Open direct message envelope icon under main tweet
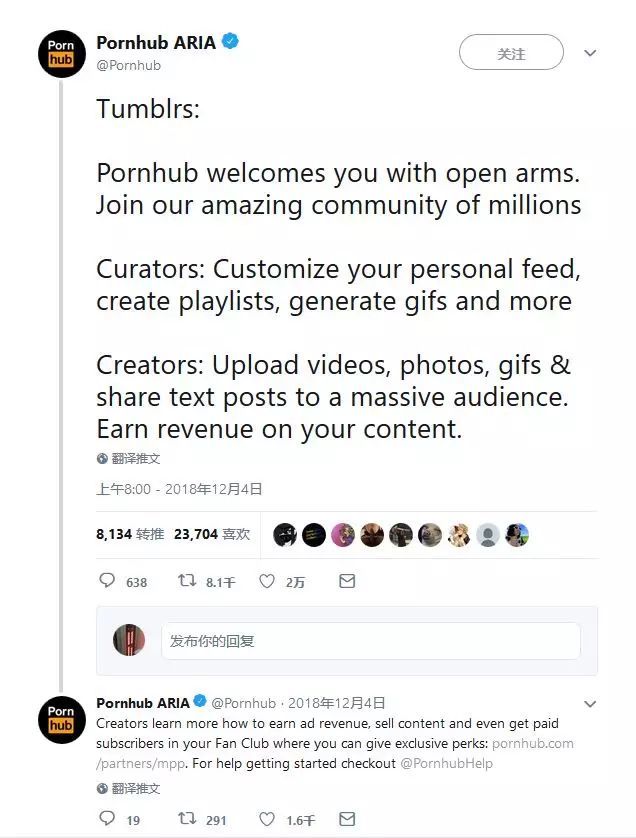 click(x=347, y=580)
